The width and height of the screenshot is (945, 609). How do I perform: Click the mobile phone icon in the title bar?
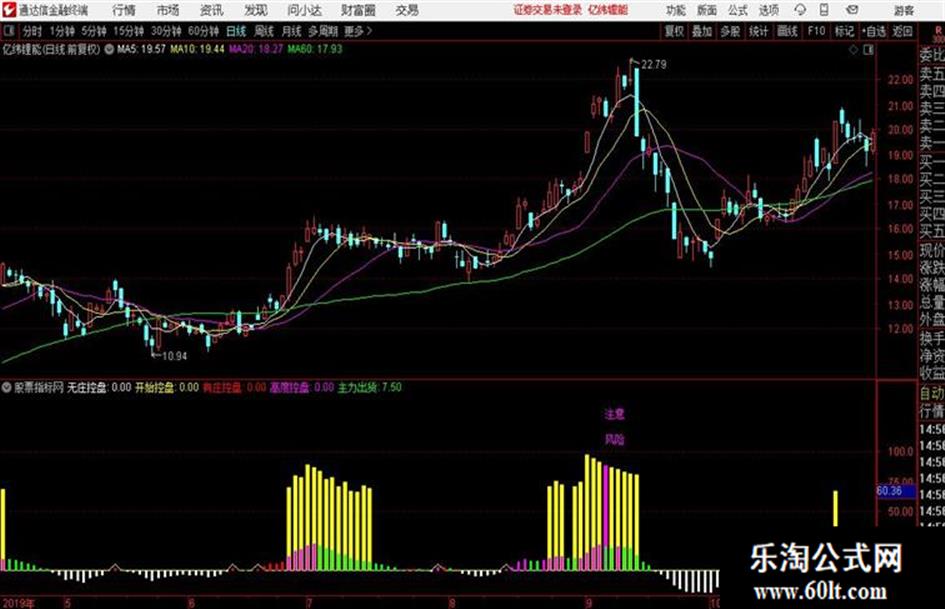(824, 10)
